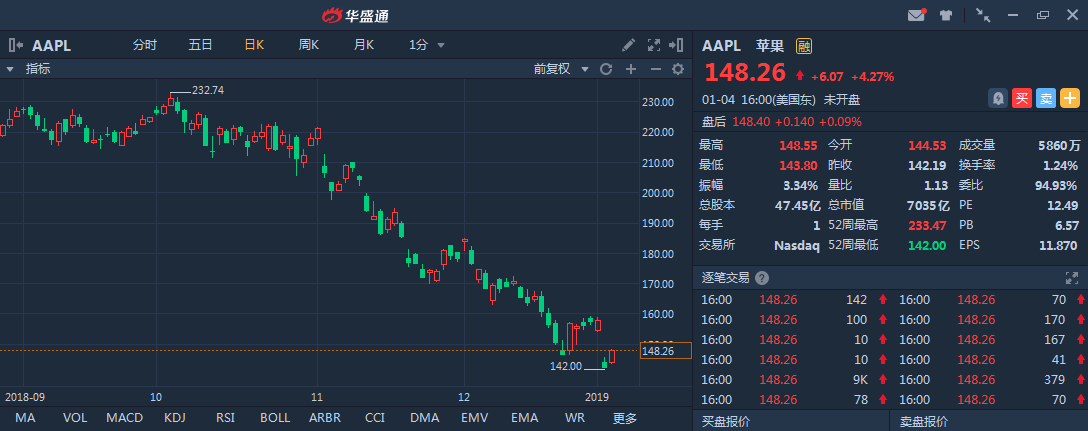The height and width of the screenshot is (431, 1088).
Task: Collapse the right quote panel
Action: (676, 45)
